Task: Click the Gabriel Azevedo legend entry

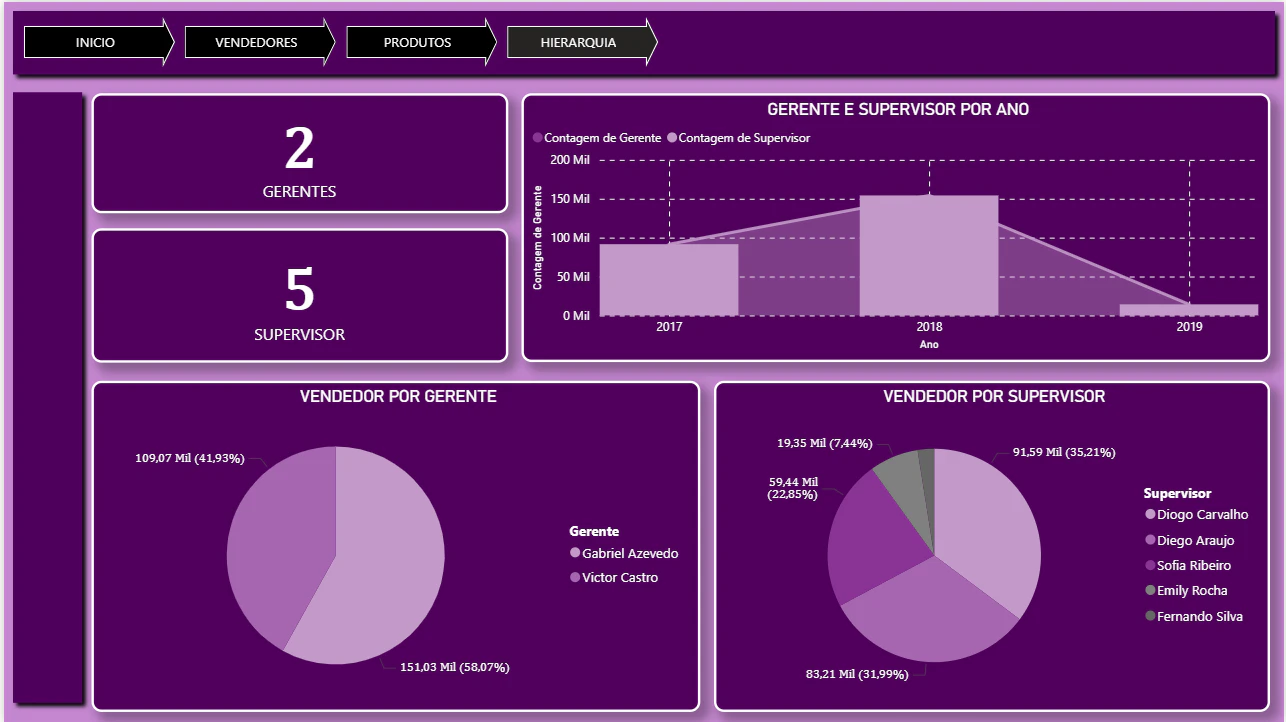Action: point(624,553)
